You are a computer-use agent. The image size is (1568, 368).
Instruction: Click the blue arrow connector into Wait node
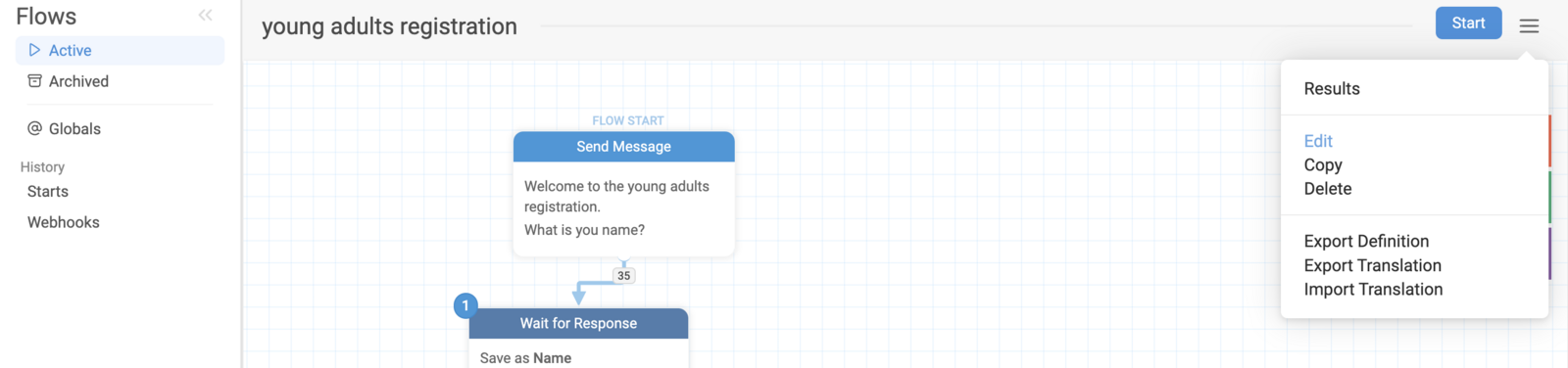point(579,296)
